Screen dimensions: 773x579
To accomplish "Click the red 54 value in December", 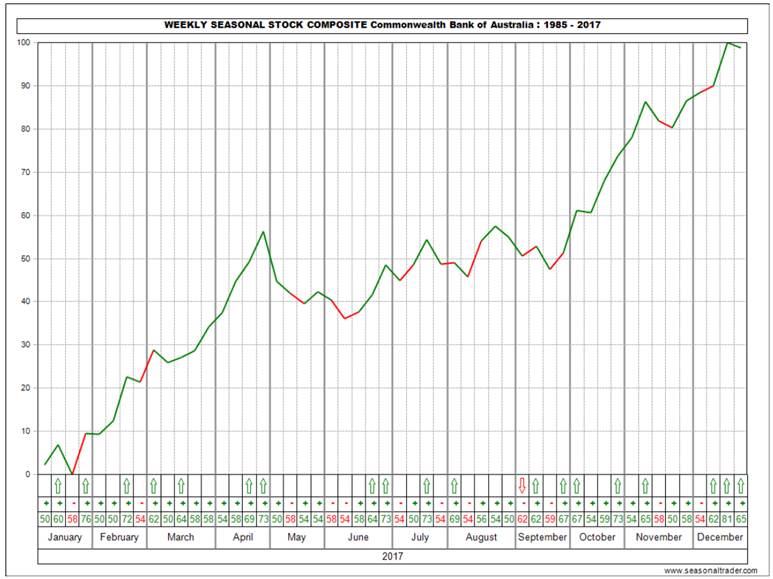I will pyautogui.click(x=700, y=519).
